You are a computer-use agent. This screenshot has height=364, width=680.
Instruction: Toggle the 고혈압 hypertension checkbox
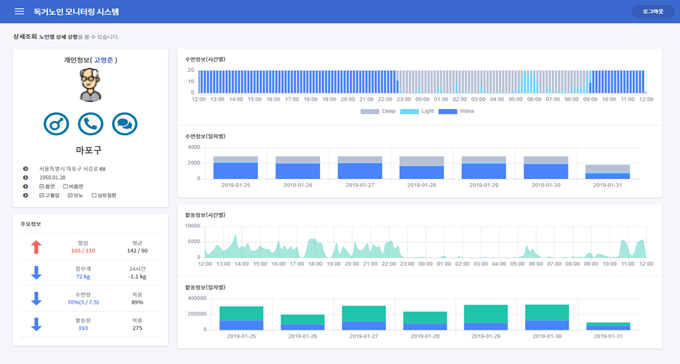pyautogui.click(x=42, y=195)
